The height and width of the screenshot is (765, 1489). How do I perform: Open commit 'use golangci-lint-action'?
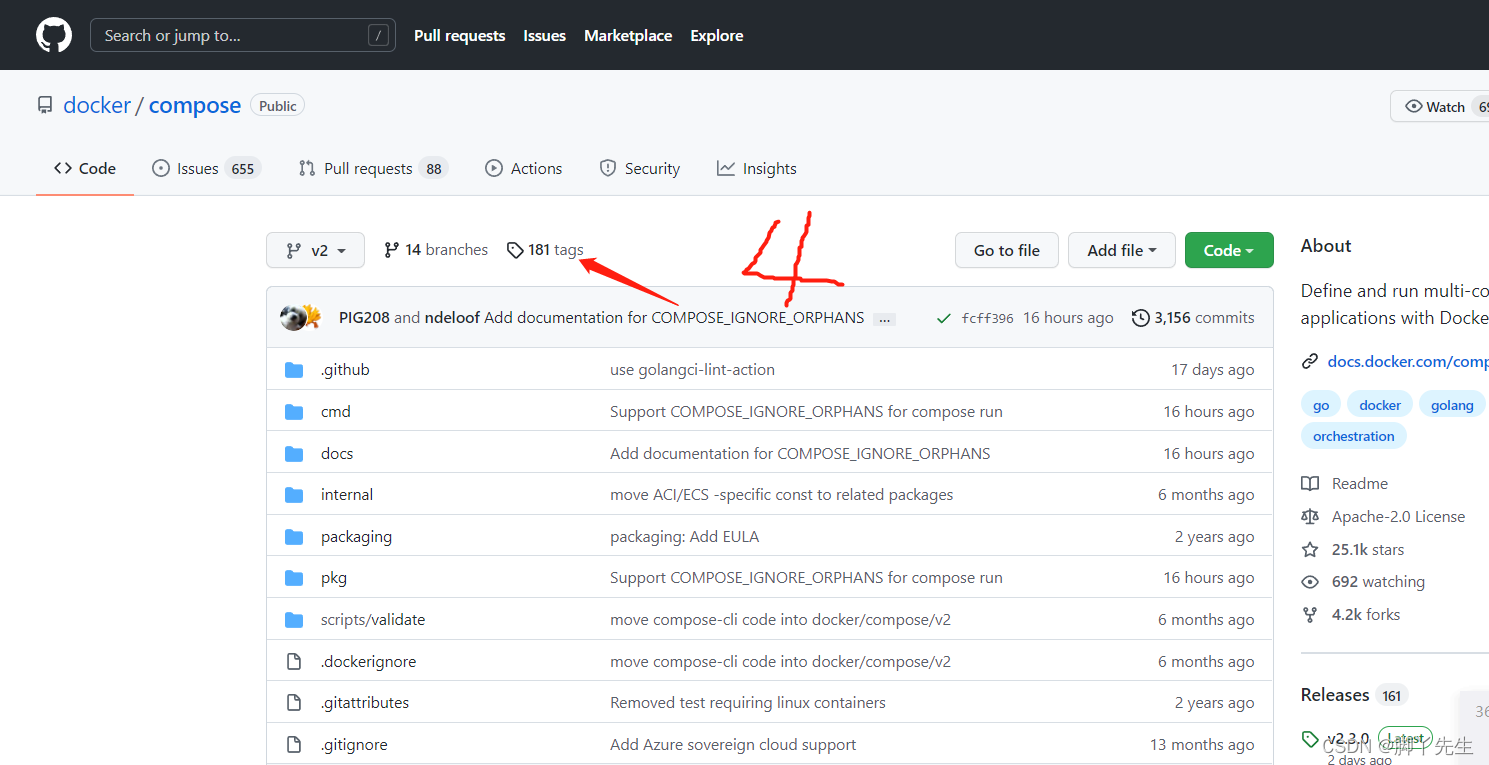tap(692, 370)
